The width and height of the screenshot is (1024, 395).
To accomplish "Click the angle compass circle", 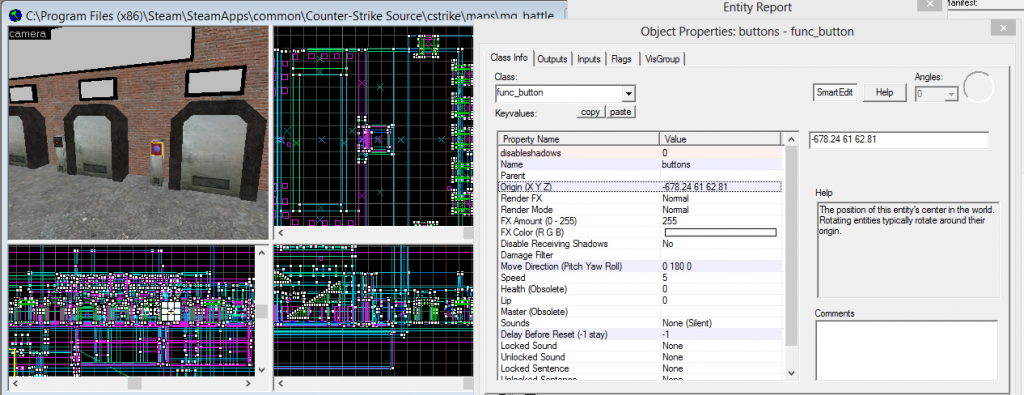I will (978, 87).
